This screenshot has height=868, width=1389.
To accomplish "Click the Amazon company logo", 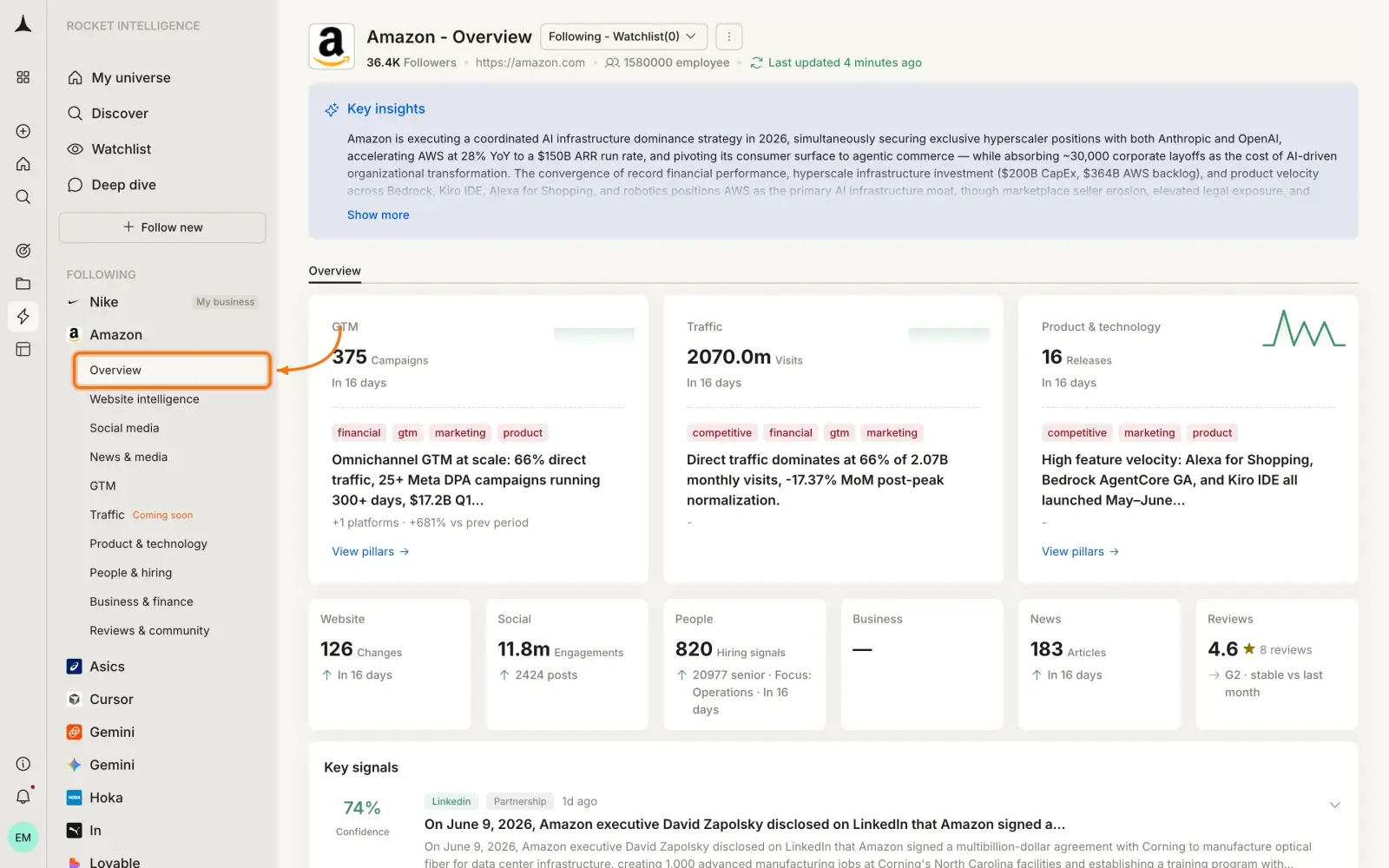I will click(332, 47).
